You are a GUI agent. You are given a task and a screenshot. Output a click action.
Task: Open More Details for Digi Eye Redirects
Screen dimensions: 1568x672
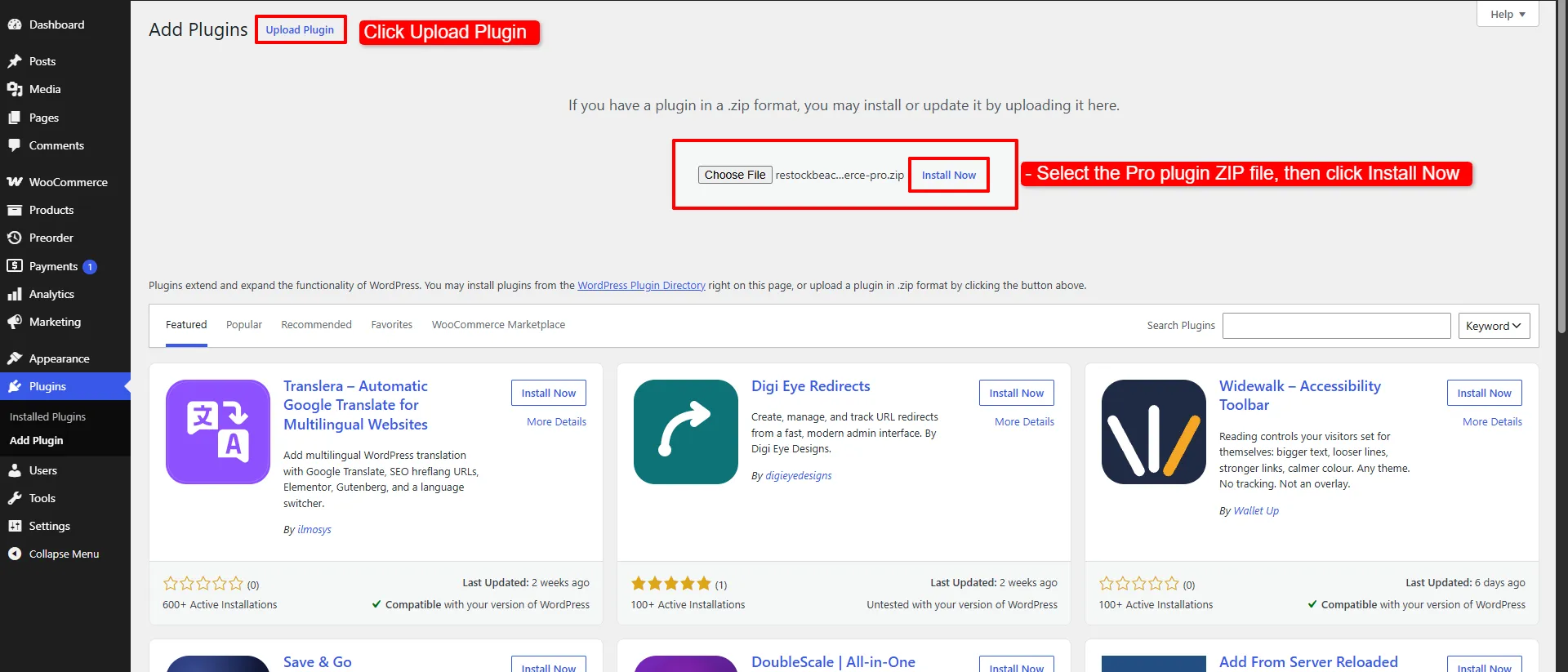coord(1024,422)
